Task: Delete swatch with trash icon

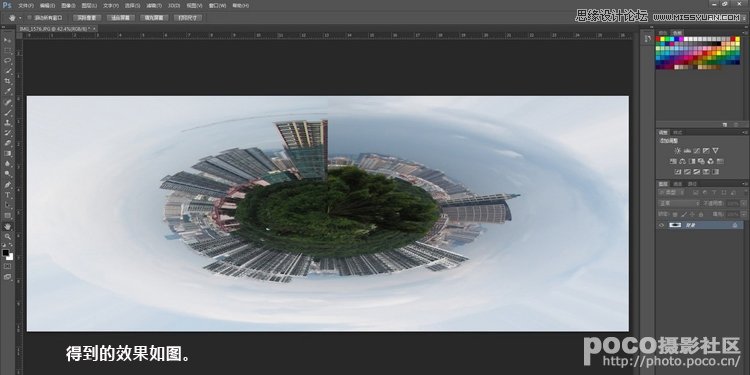Action: [736, 124]
